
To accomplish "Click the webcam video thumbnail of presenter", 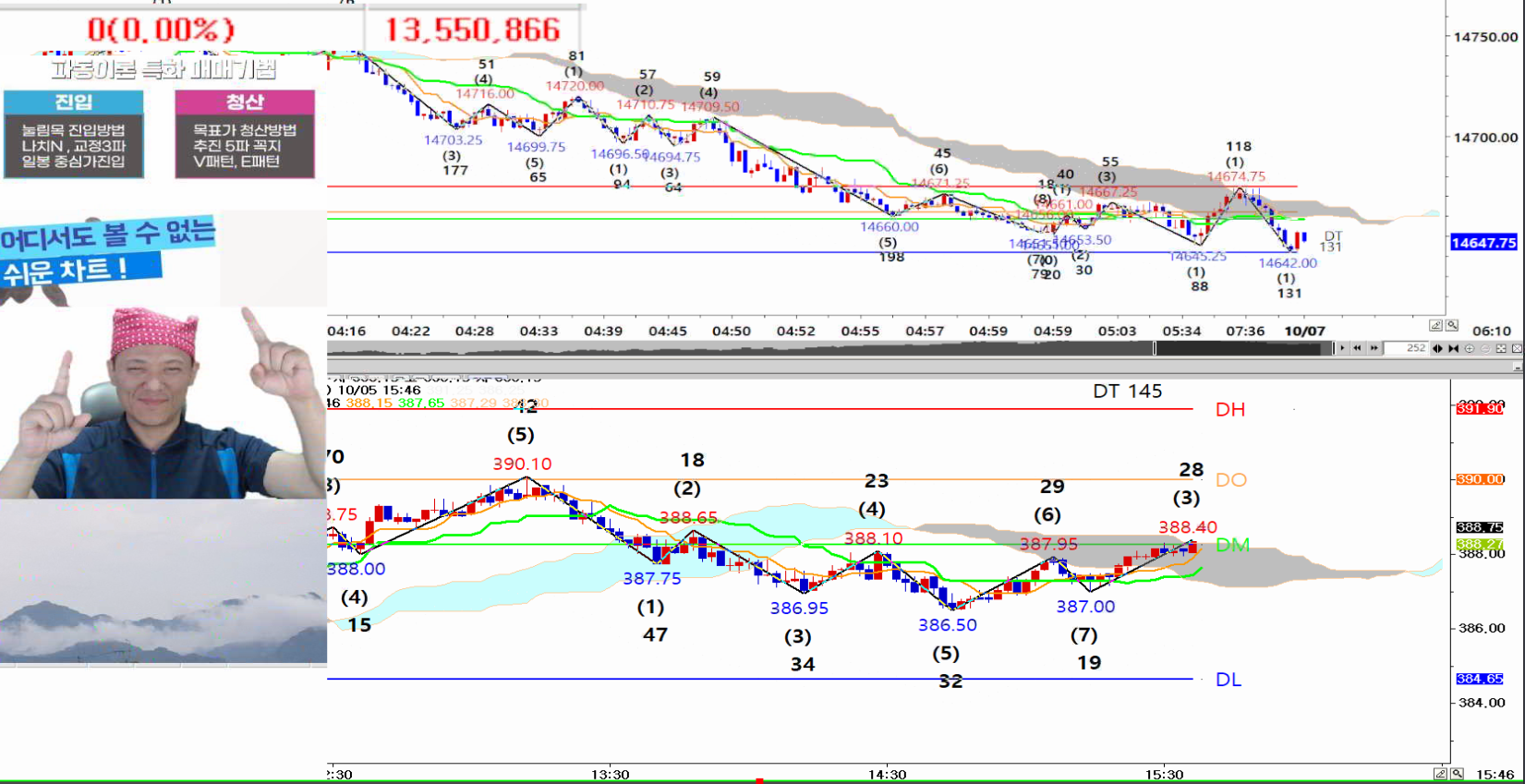I will tap(163, 402).
